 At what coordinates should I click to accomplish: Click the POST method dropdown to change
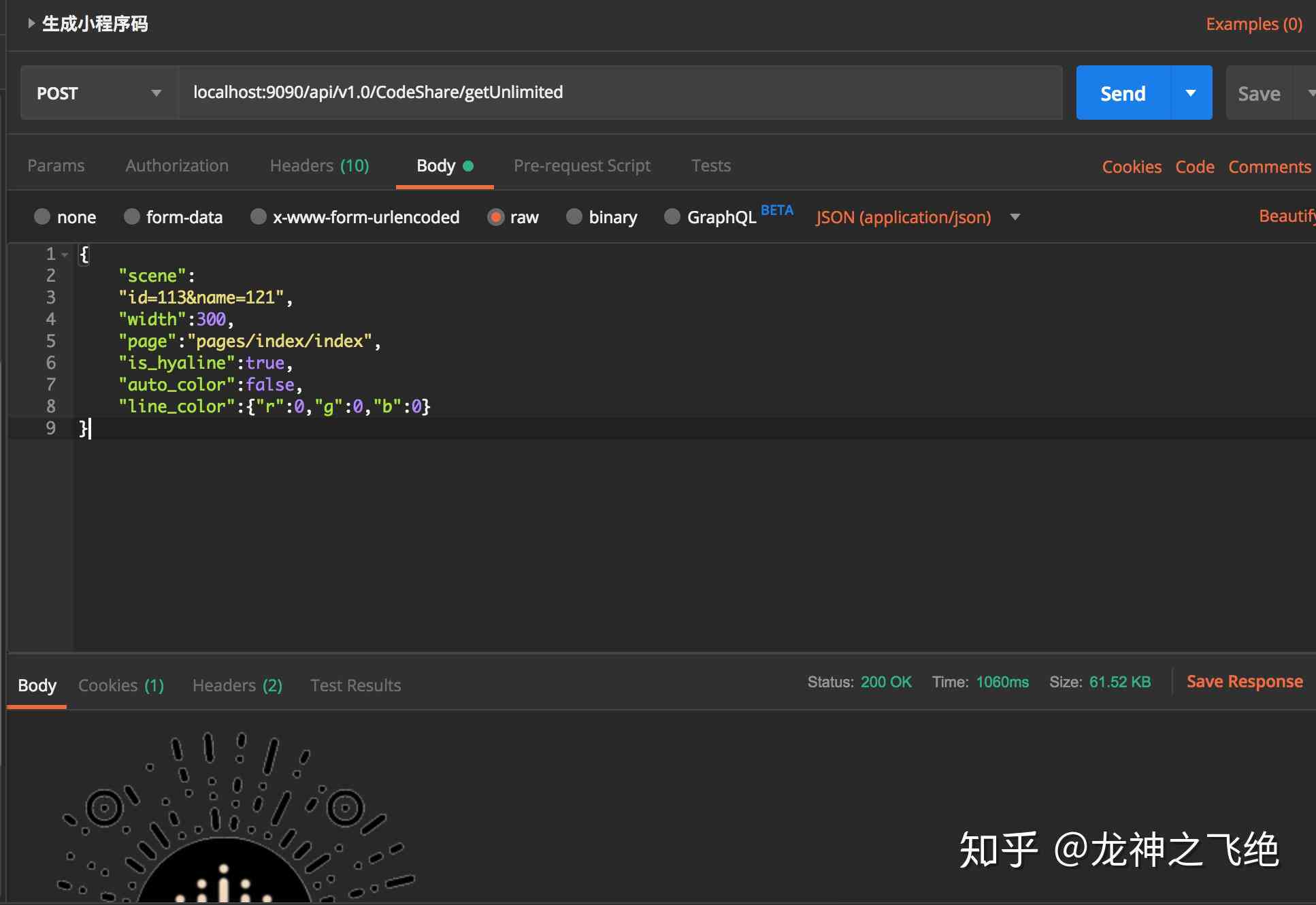pos(98,92)
